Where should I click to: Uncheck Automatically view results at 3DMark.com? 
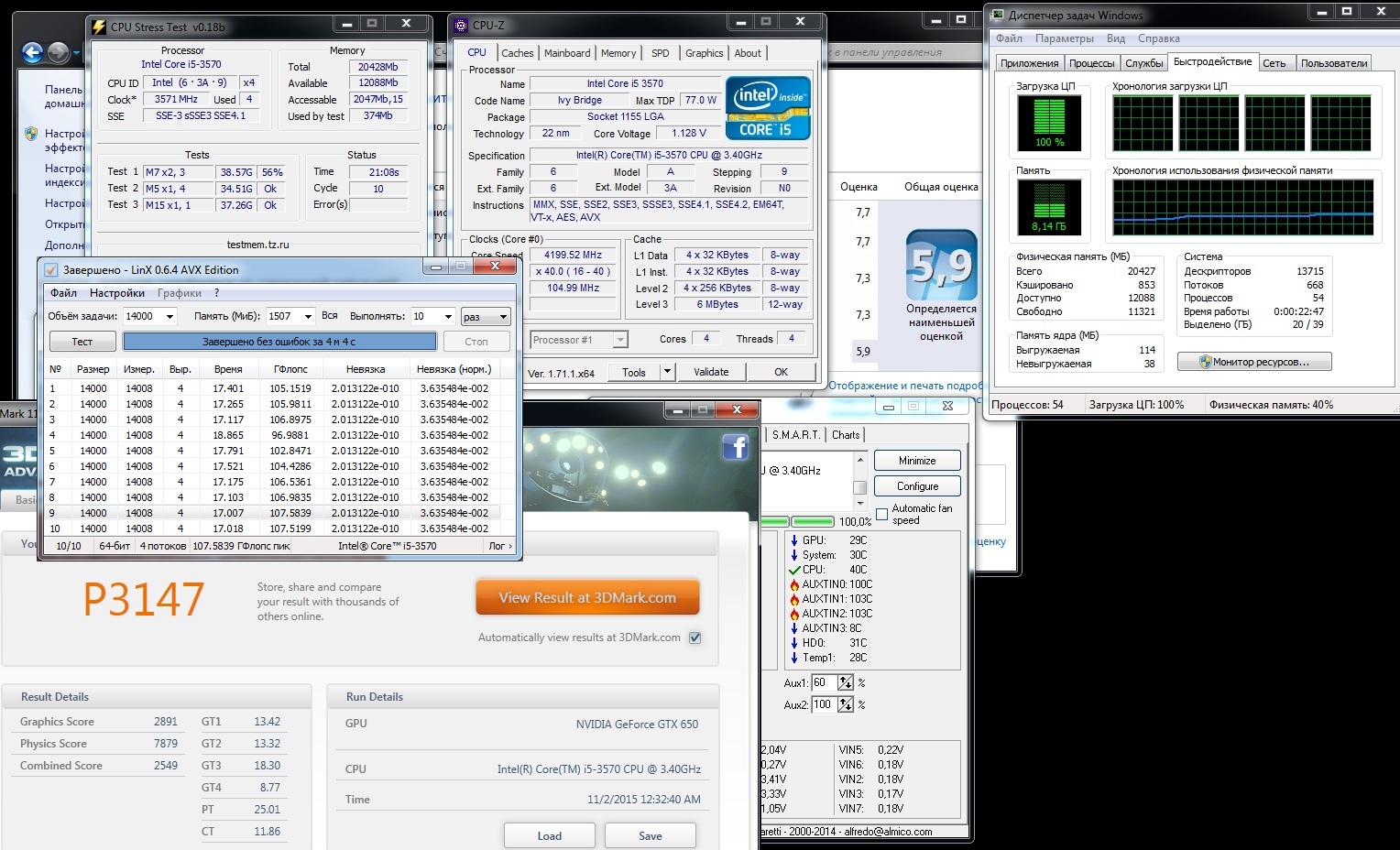(695, 637)
